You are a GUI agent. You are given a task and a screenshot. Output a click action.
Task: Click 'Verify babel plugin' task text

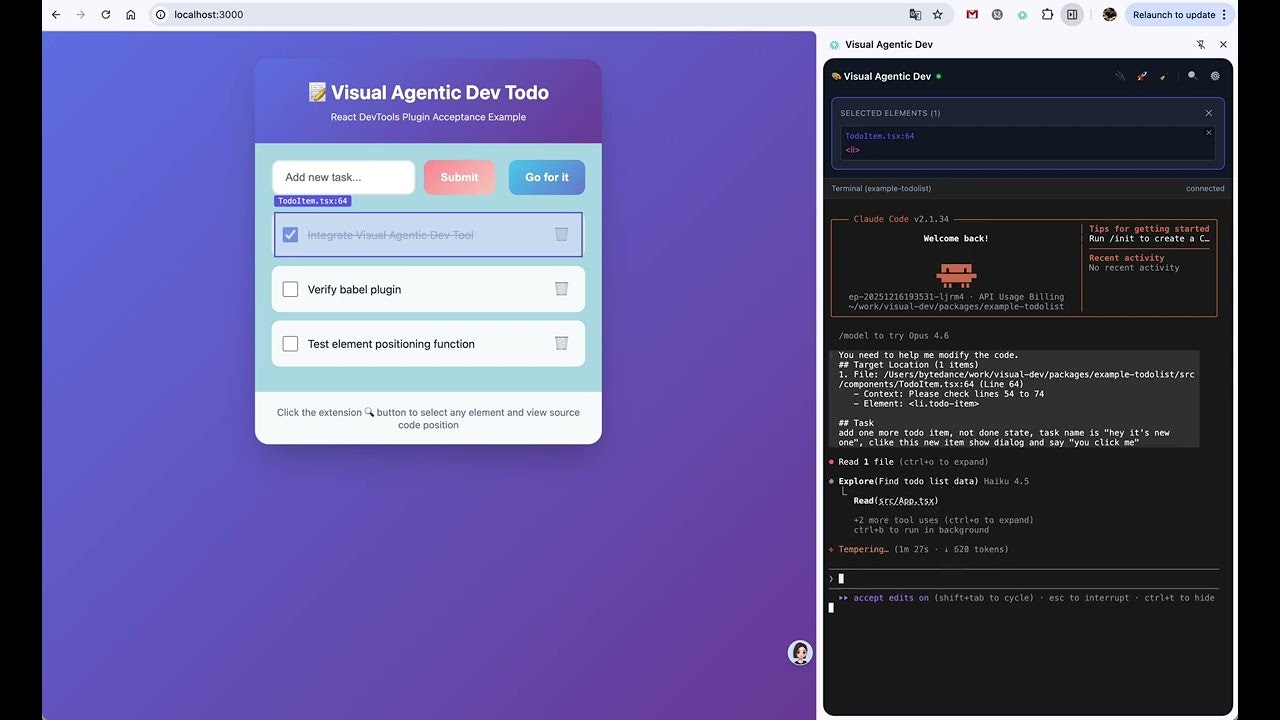click(x=354, y=290)
